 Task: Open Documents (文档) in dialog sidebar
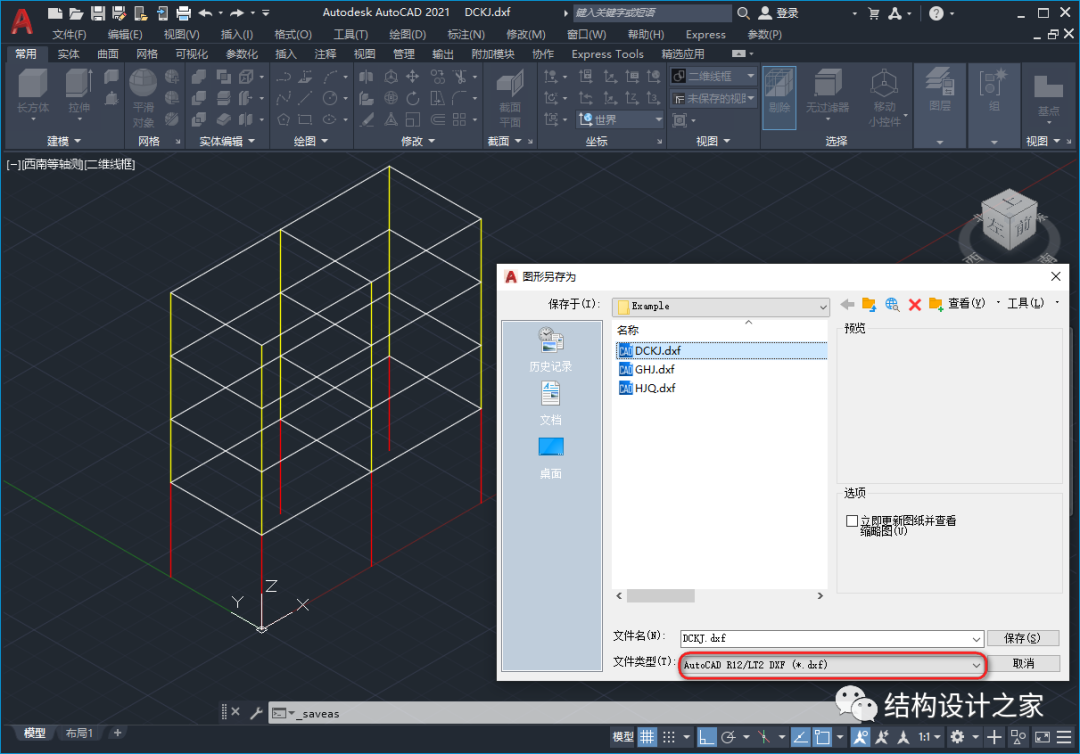pos(550,404)
